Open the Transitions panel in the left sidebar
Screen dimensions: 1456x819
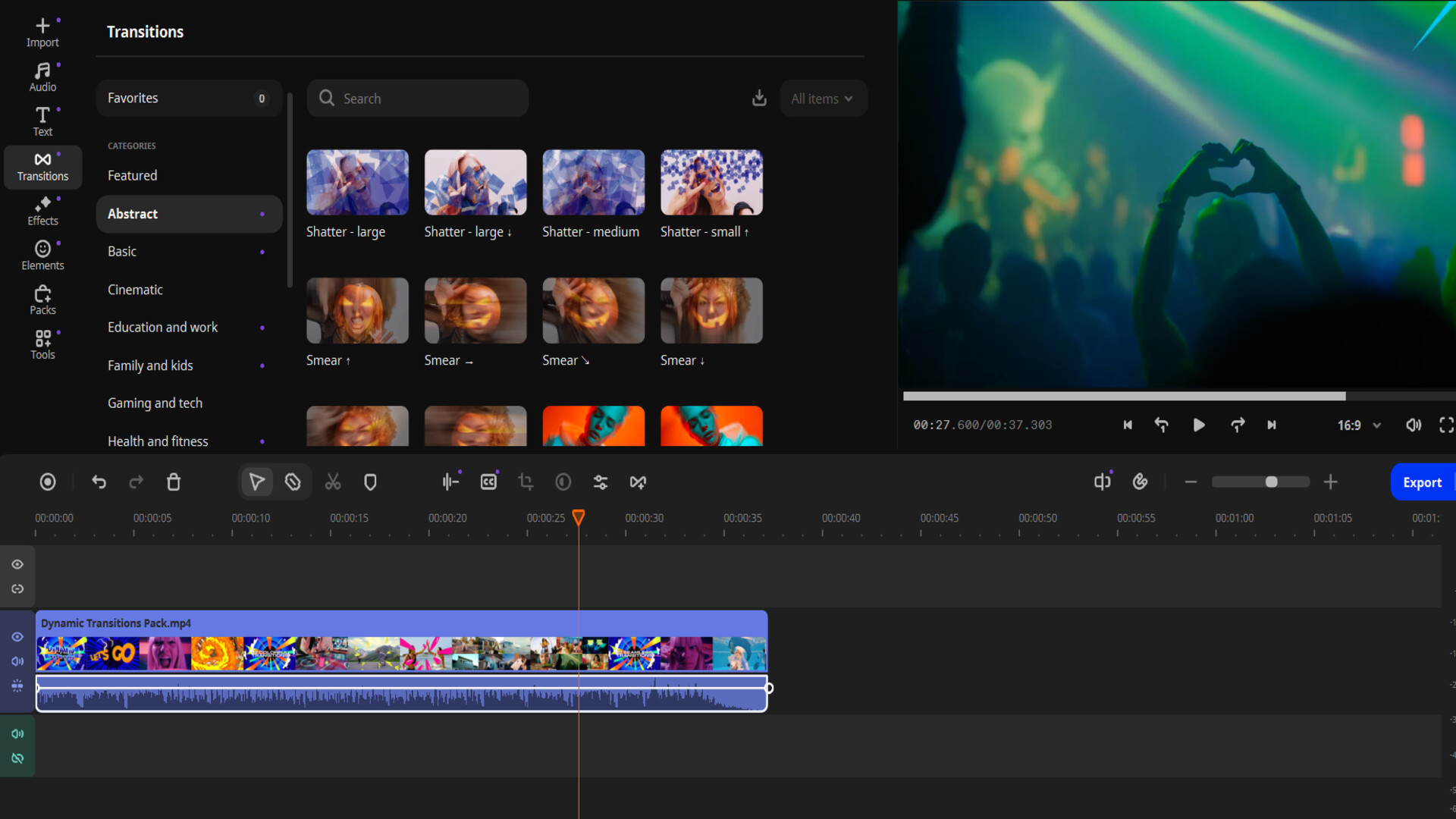click(x=42, y=167)
